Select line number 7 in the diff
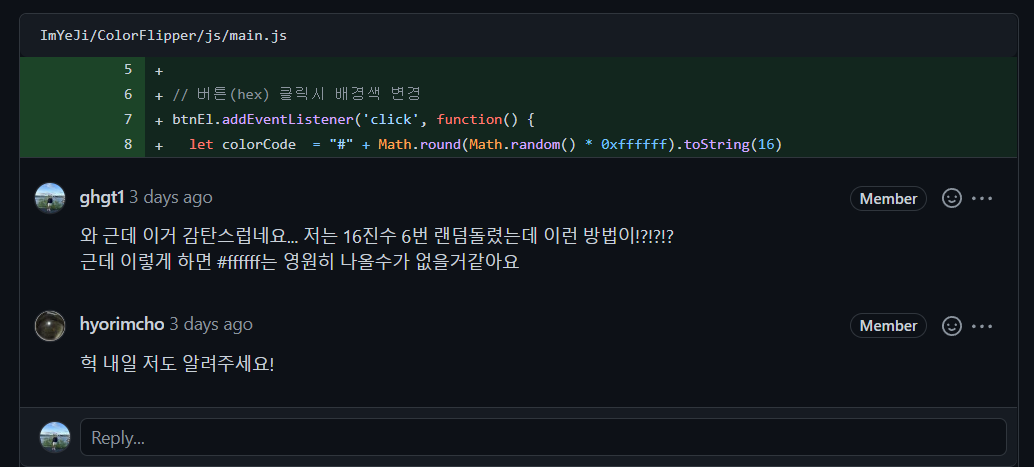Image resolution: width=1034 pixels, height=467 pixels. tap(128, 119)
